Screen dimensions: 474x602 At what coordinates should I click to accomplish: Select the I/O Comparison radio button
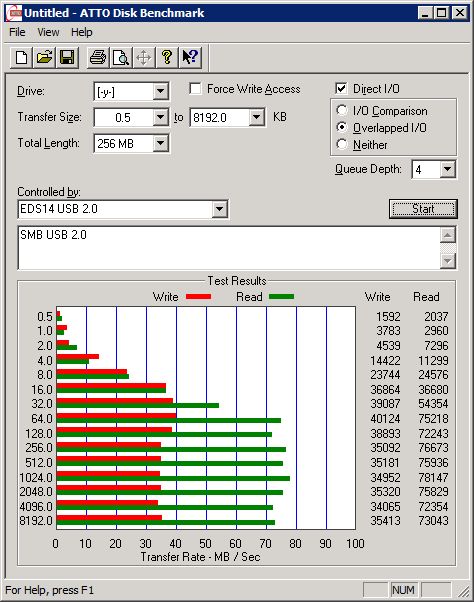coord(342,111)
